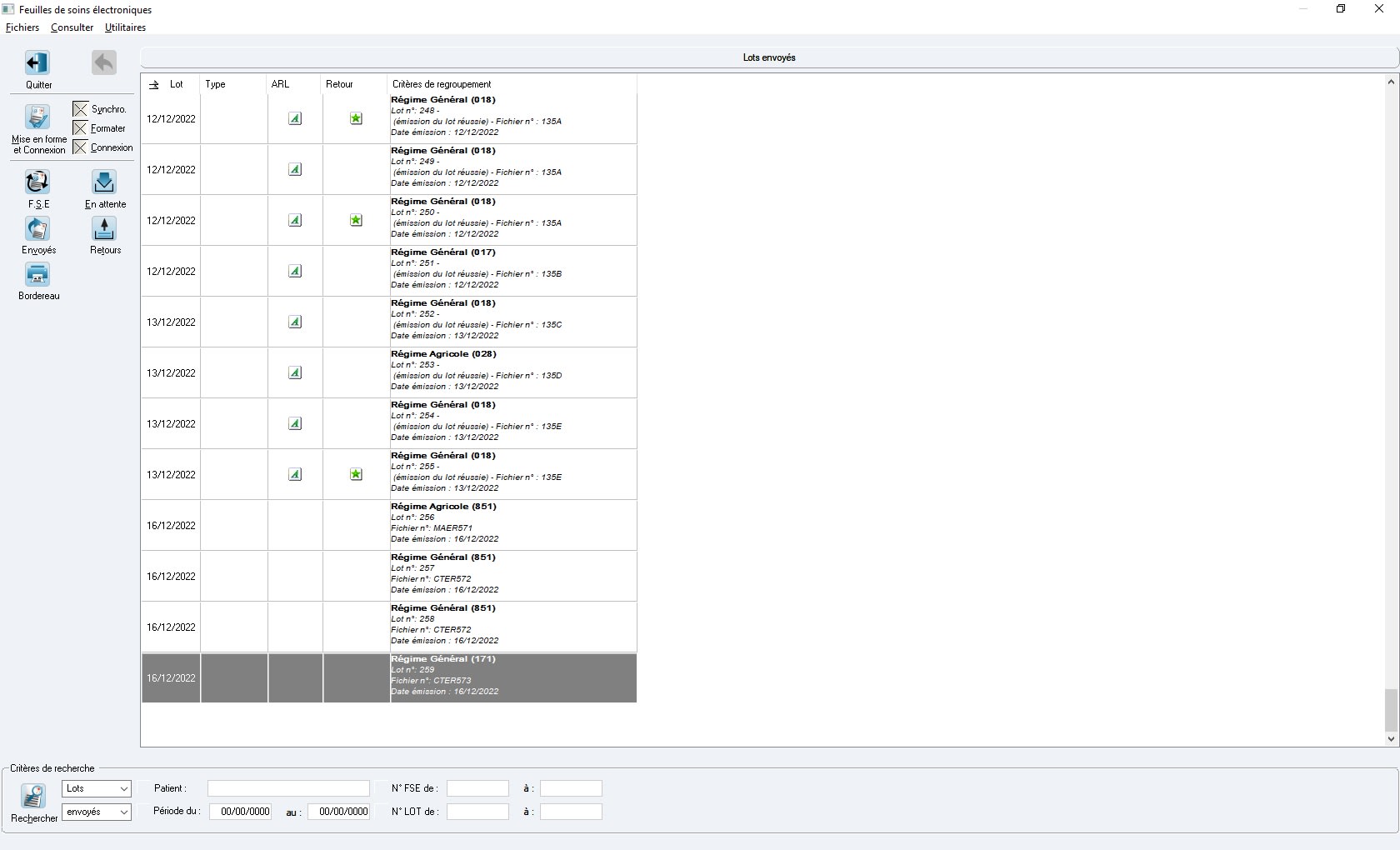Expand the envoyés status dropdown
This screenshot has width=1400, height=850.
tap(123, 812)
